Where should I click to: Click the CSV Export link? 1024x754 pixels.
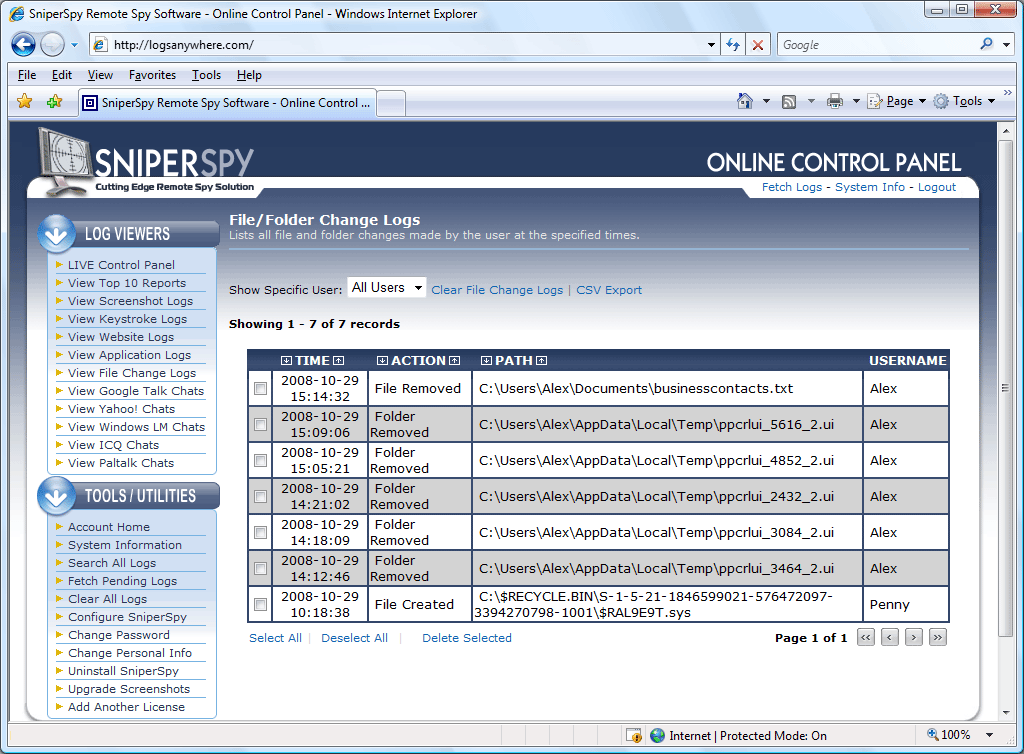pos(609,290)
